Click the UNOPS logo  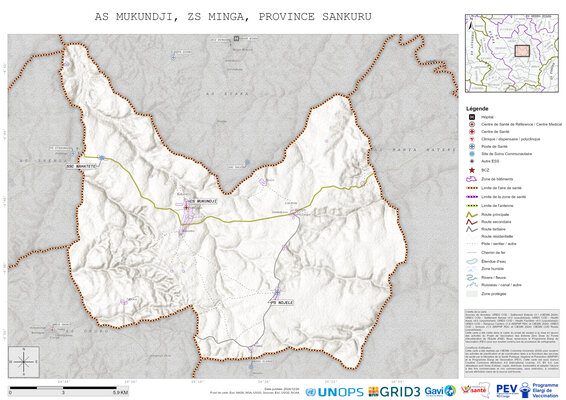point(335,392)
